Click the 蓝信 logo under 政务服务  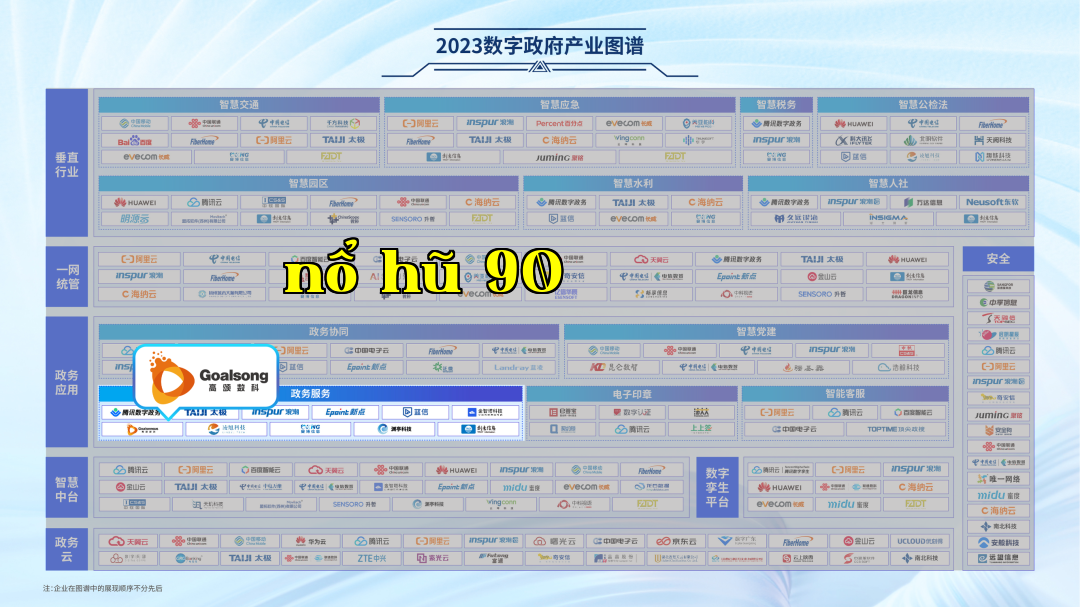point(415,412)
